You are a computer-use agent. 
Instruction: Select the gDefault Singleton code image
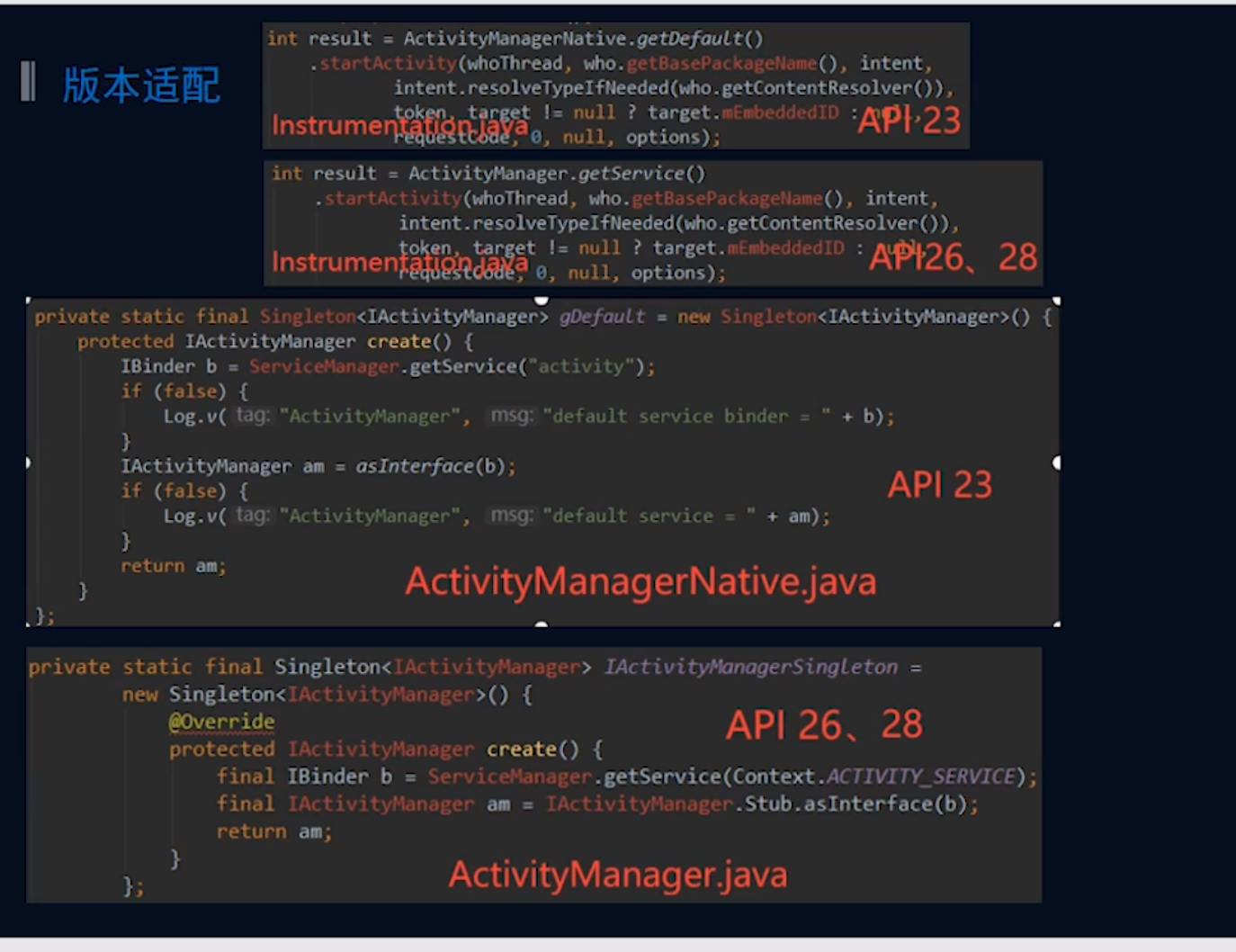click(x=542, y=463)
